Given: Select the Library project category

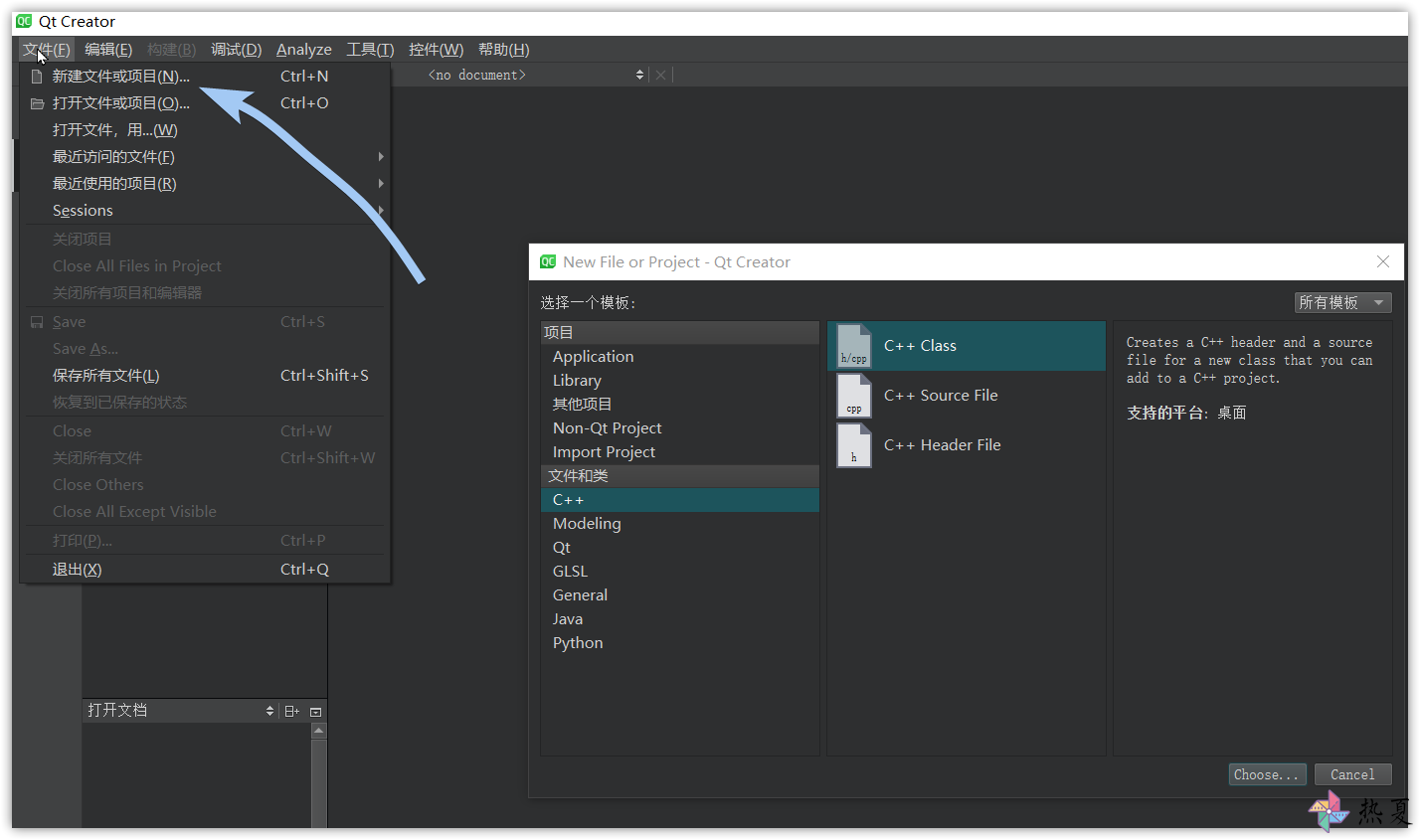Looking at the screenshot, I should [680, 381].
